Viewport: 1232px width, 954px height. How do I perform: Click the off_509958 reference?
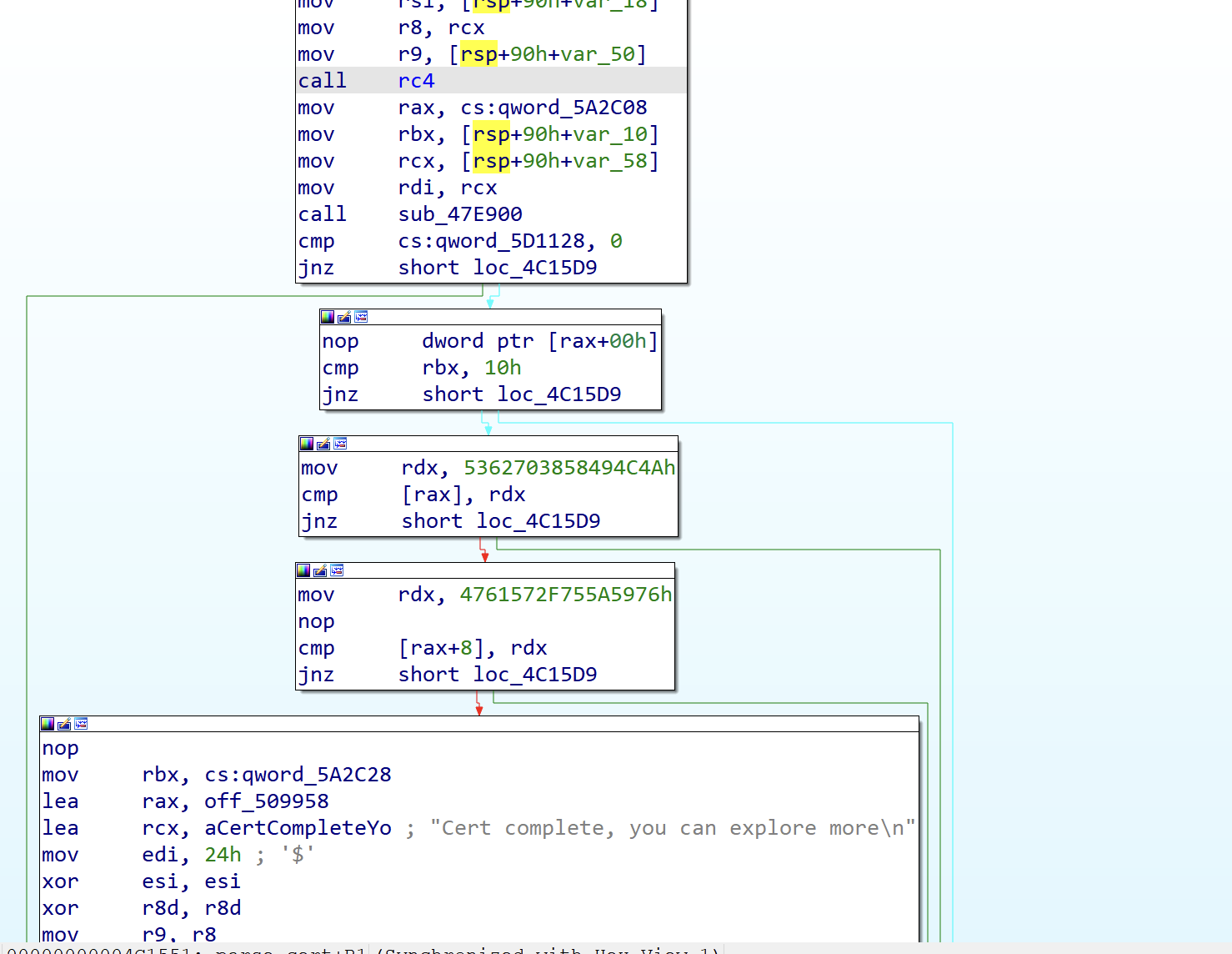pyautogui.click(x=267, y=801)
